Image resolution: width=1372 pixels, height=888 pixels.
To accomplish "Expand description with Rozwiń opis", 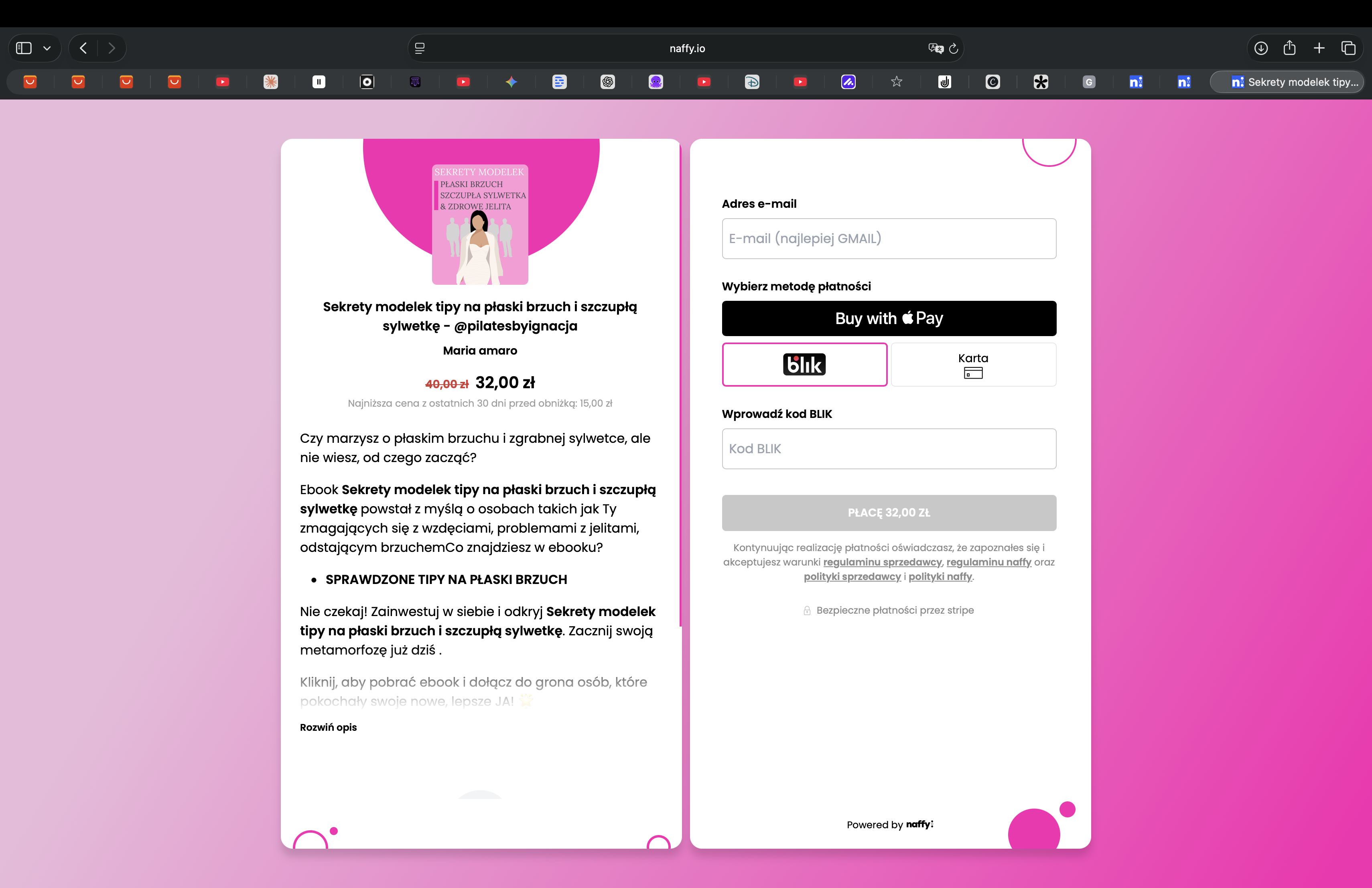I will [328, 727].
